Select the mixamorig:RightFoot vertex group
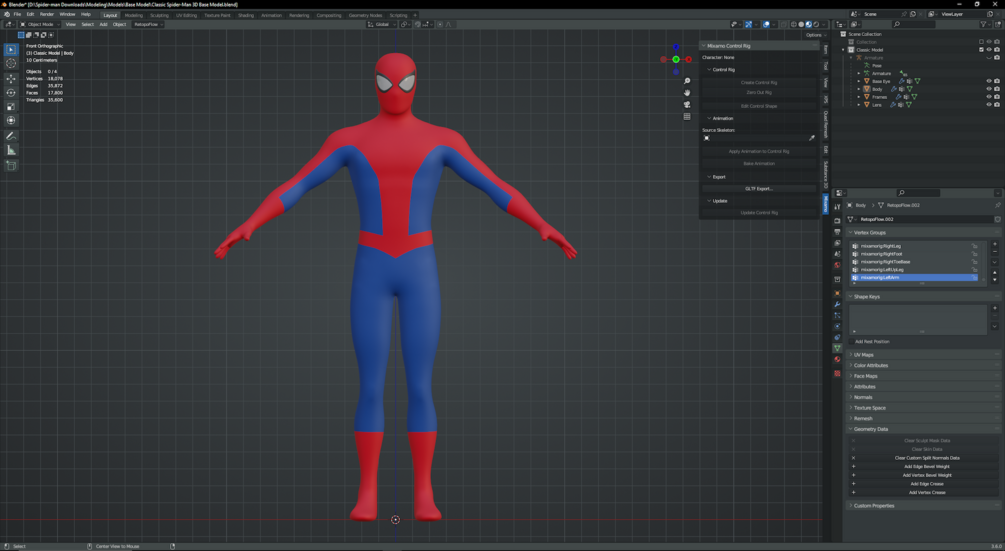Image resolution: width=1005 pixels, height=551 pixels. click(881, 254)
